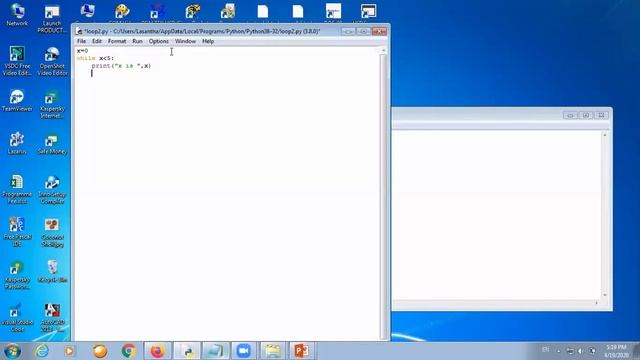The image size is (640, 360).
Task: Select the Coconut desktop icon
Action: pyautogui.click(x=52, y=233)
